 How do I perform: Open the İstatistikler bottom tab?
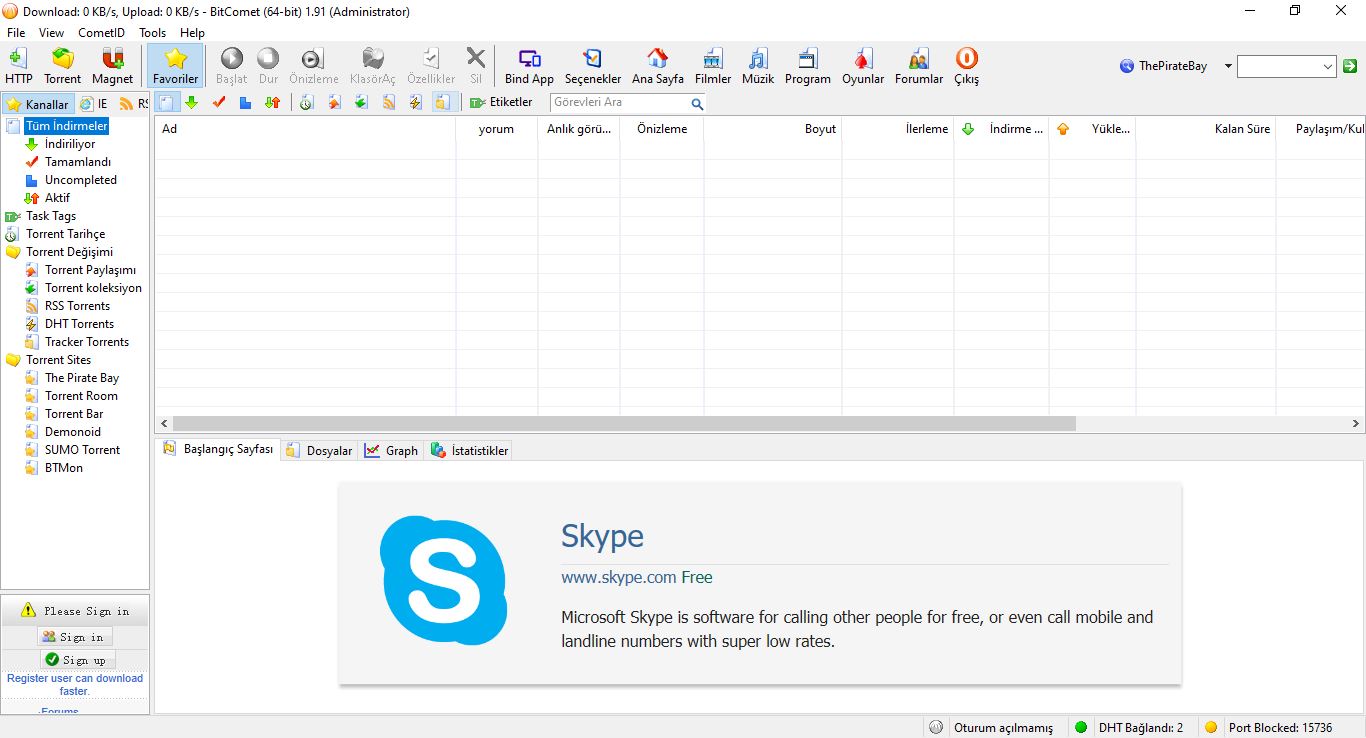470,451
